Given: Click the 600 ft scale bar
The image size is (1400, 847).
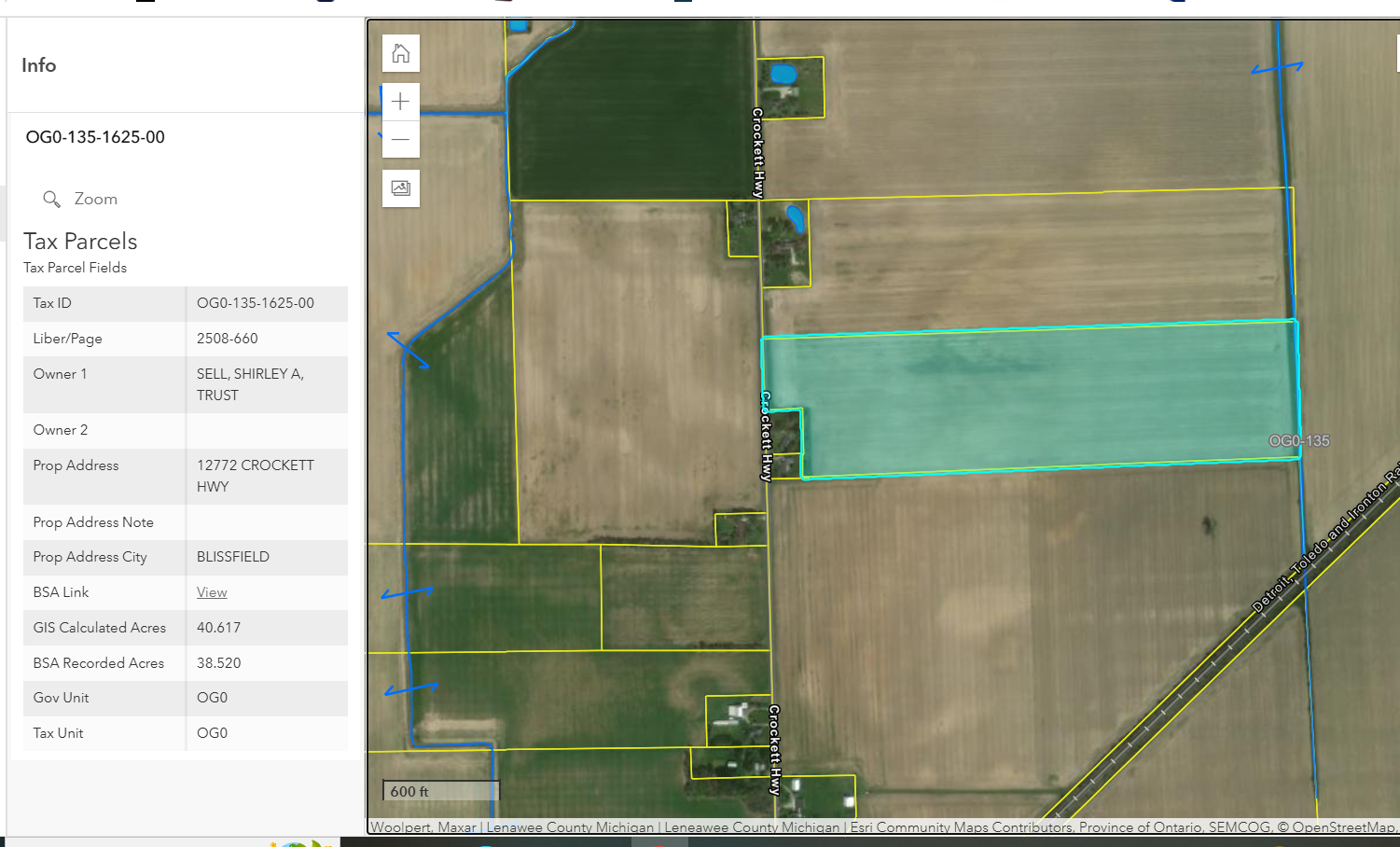Looking at the screenshot, I should tap(441, 791).
